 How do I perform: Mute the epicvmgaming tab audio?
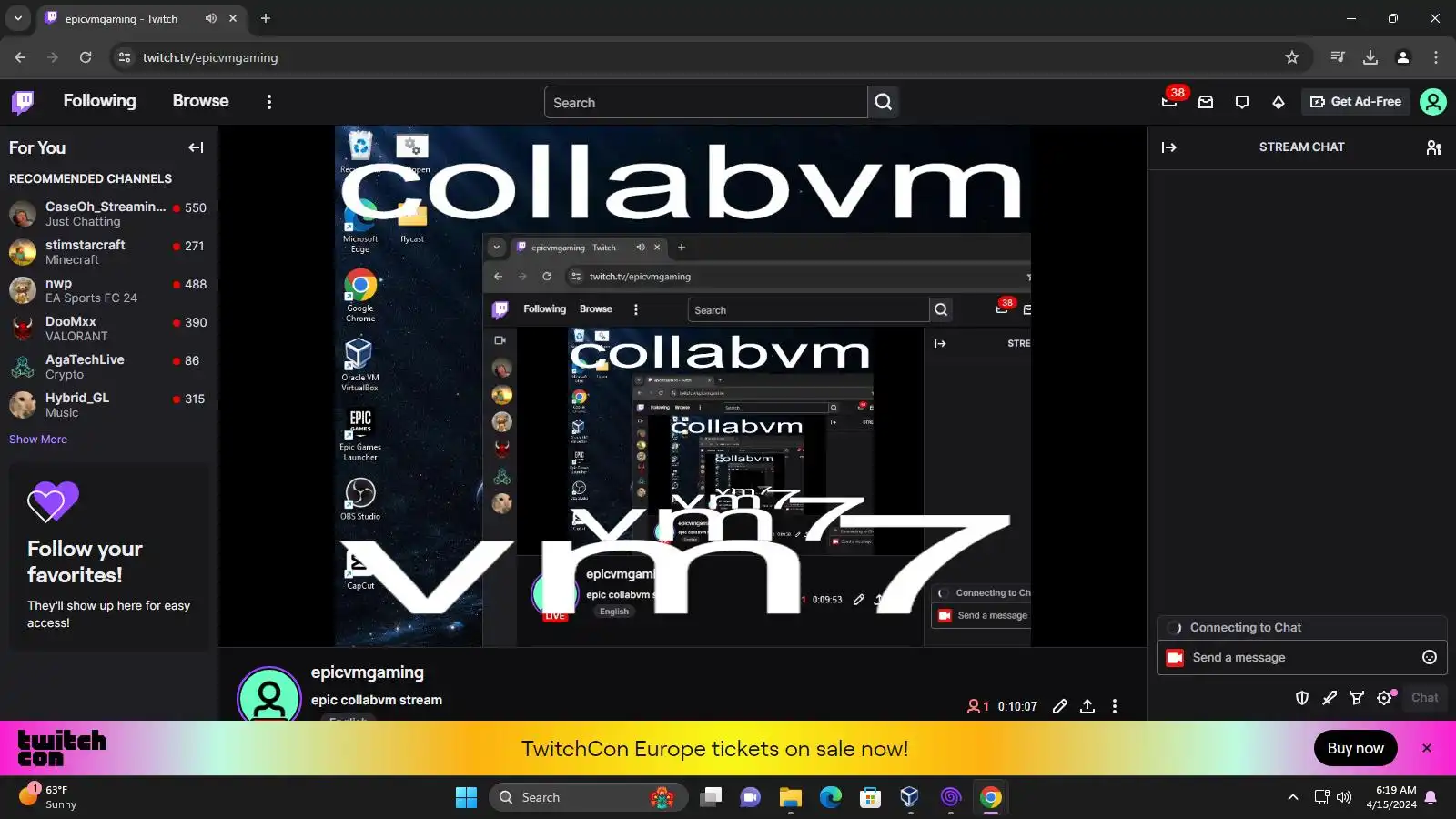211,18
